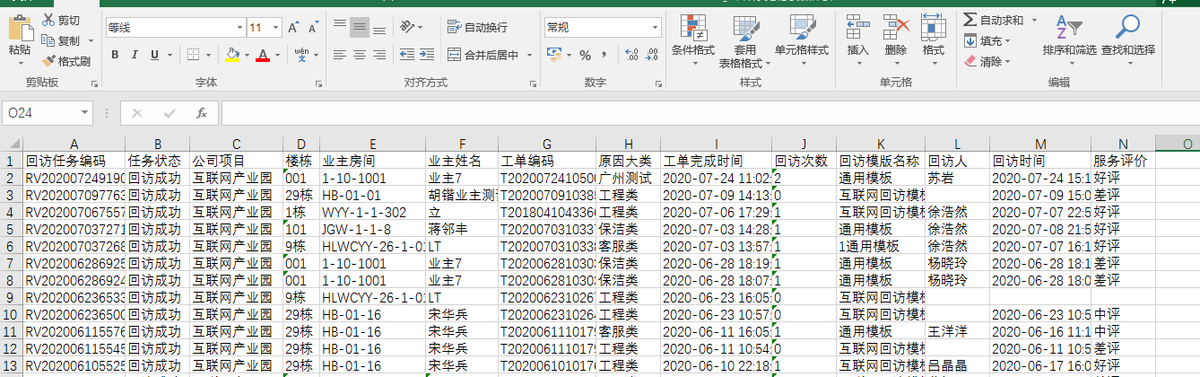Screen dimensions: 1200x377
Task: Toggle align text left
Action: (x=341, y=54)
